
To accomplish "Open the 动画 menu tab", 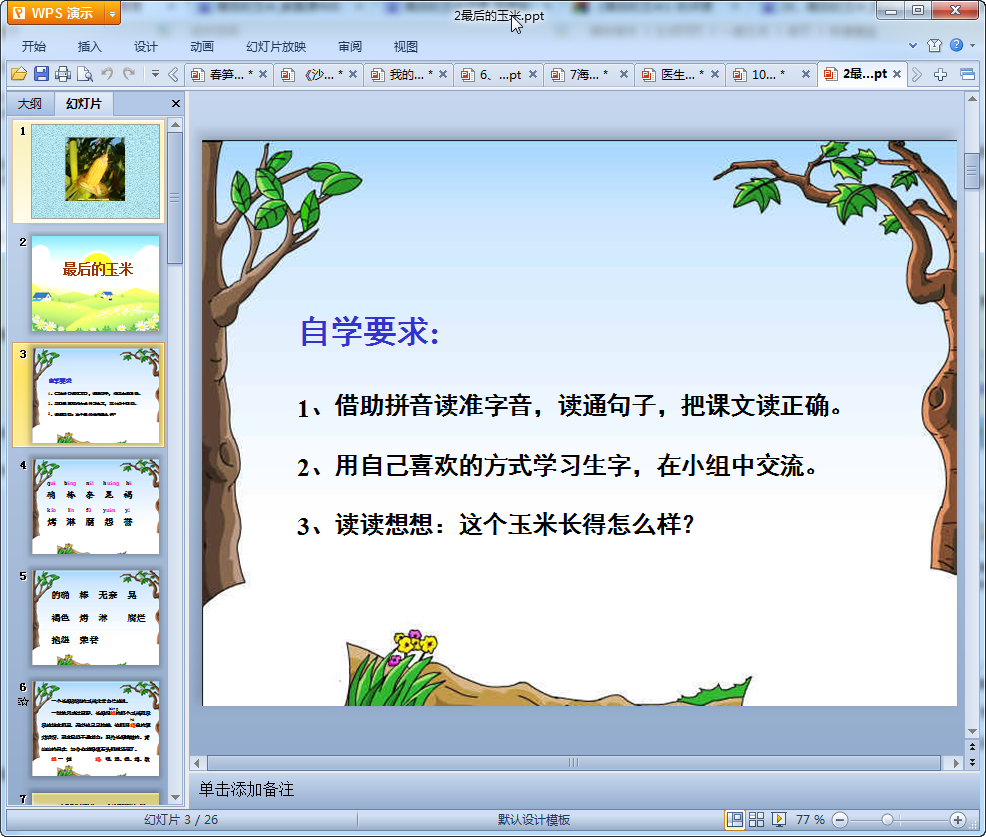I will coord(202,47).
